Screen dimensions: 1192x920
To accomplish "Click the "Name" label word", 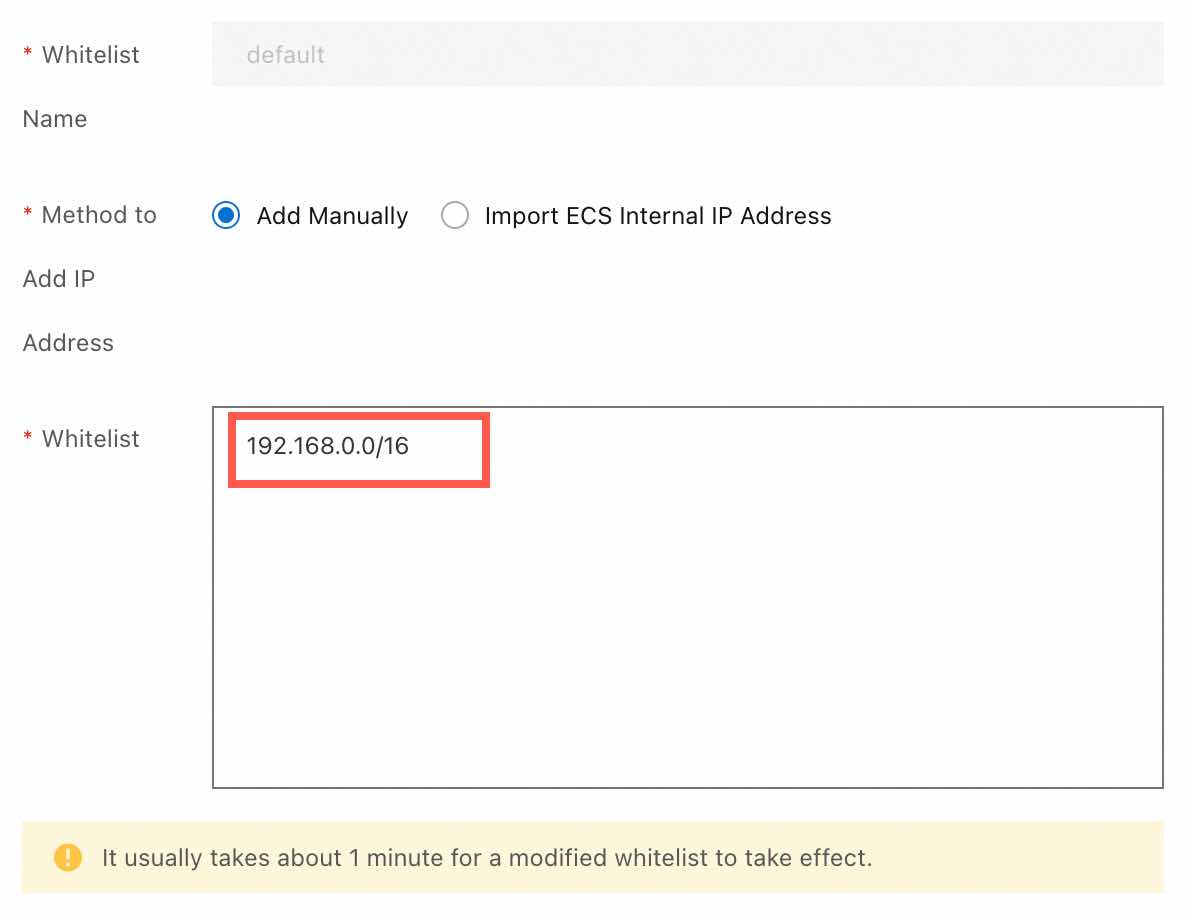I will coord(55,119).
